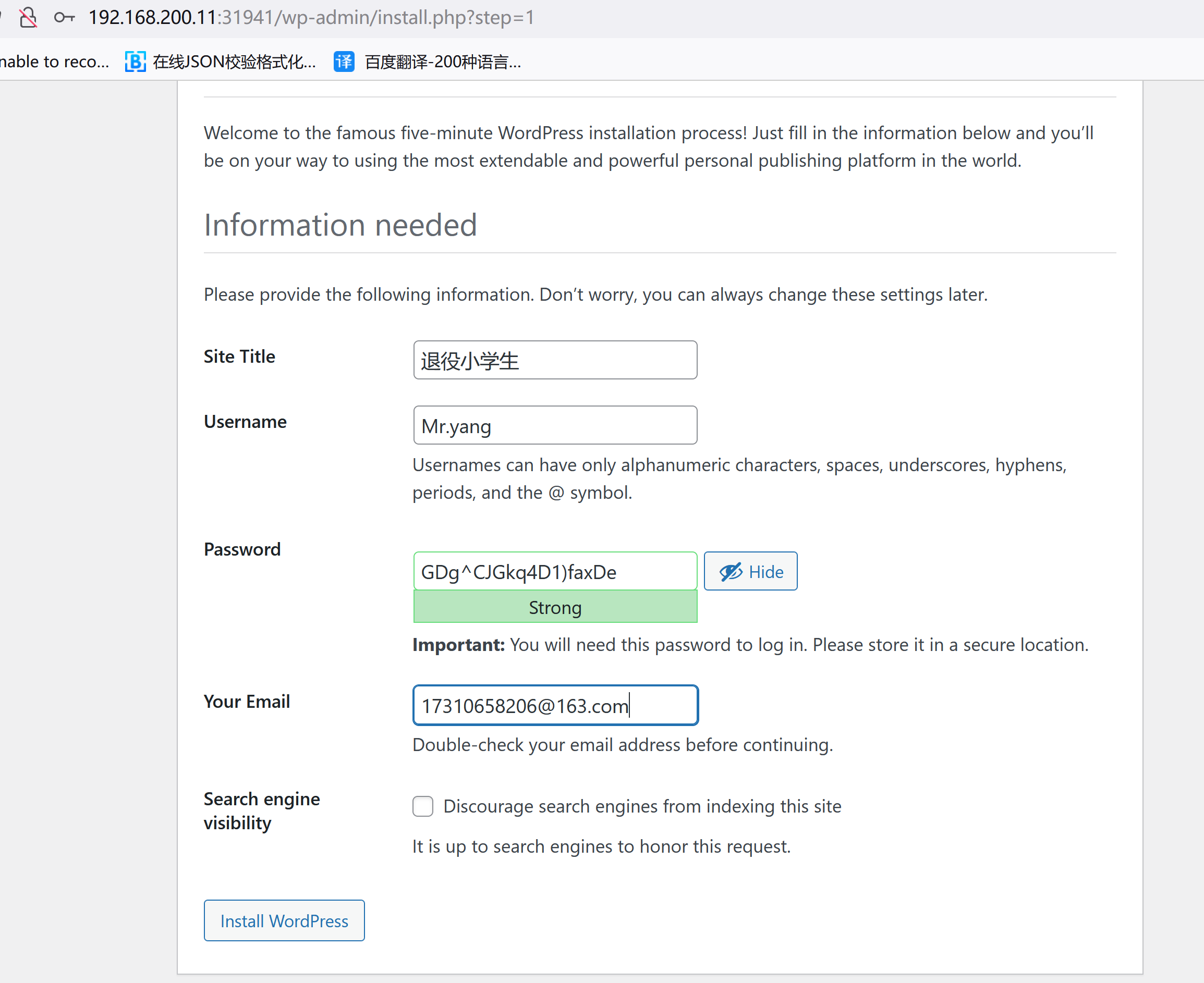Click the Password input field
This screenshot has width=1204, height=983.
click(x=555, y=571)
